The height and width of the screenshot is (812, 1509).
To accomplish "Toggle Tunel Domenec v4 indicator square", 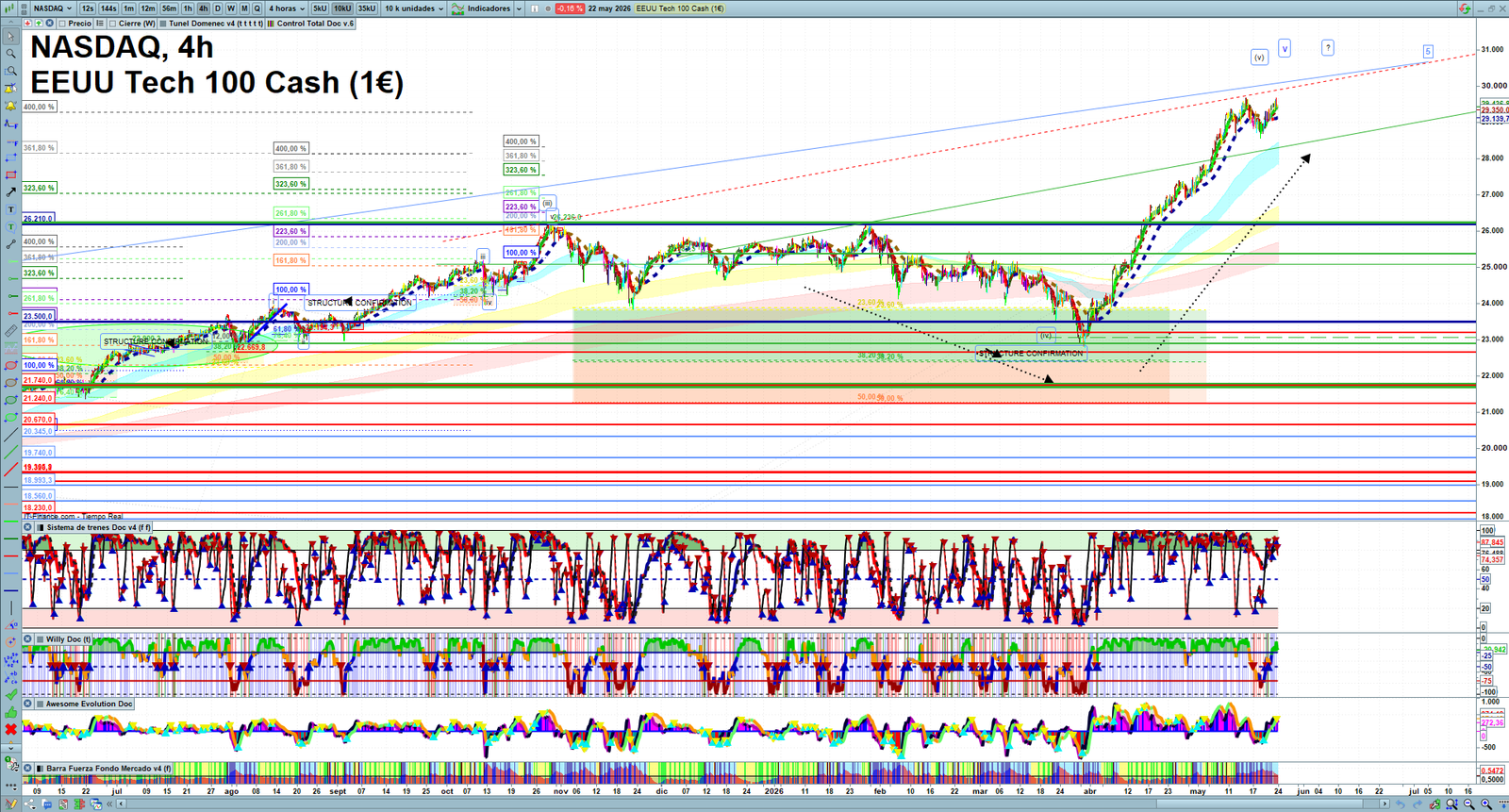I will click(163, 24).
